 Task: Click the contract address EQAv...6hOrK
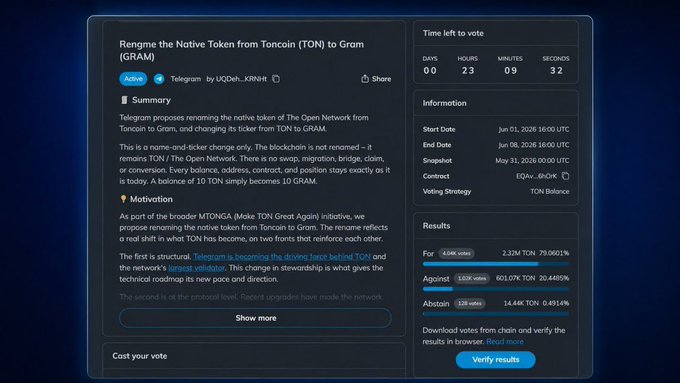(536, 176)
